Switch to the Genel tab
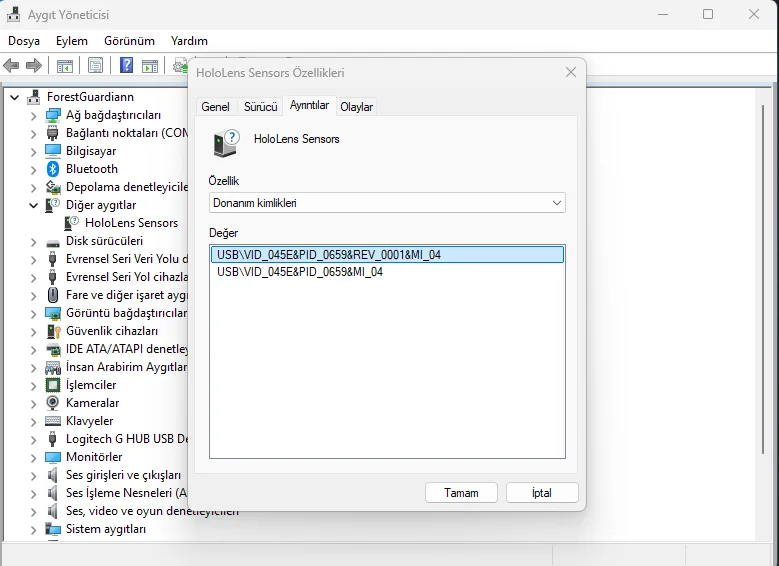This screenshot has height=566, width=779. pos(215,107)
